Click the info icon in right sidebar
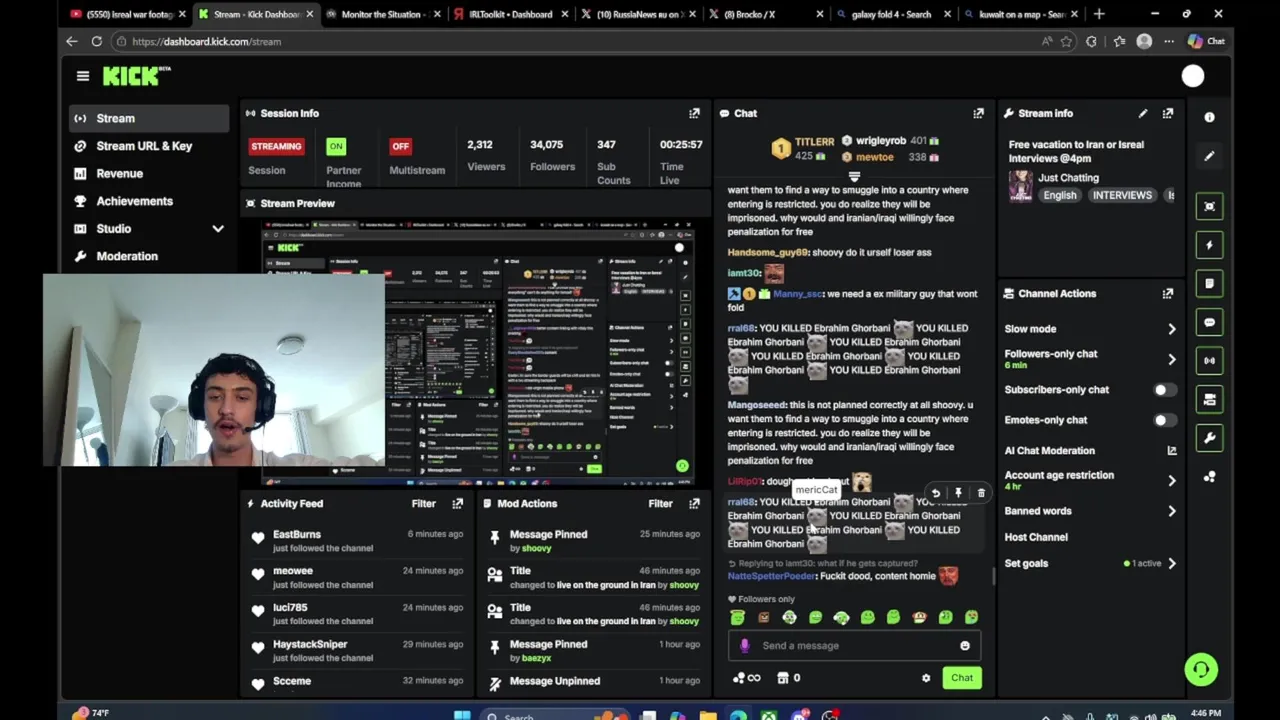 [x=1209, y=118]
